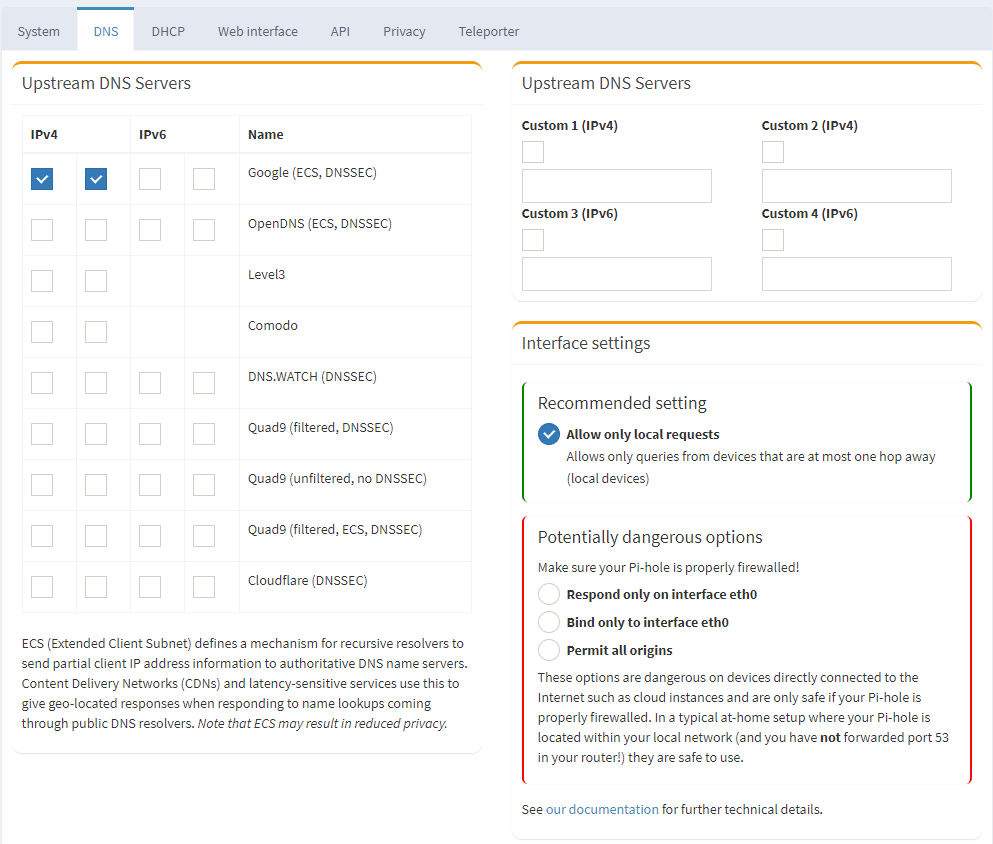Click the 'Interface settings' heading
The width and height of the screenshot is (993, 844).
586,343
